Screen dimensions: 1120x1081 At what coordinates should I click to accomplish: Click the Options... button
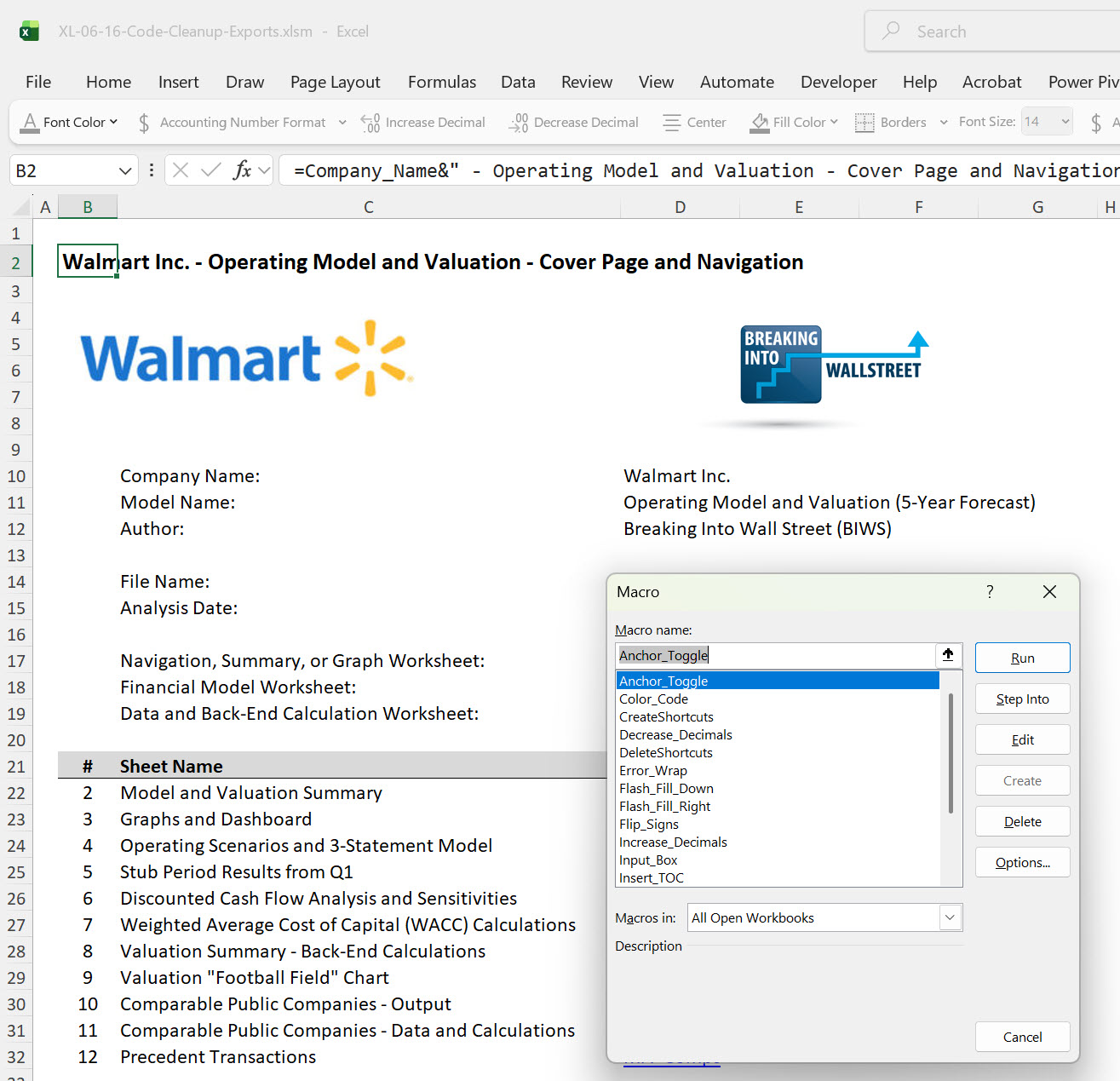point(1023,862)
